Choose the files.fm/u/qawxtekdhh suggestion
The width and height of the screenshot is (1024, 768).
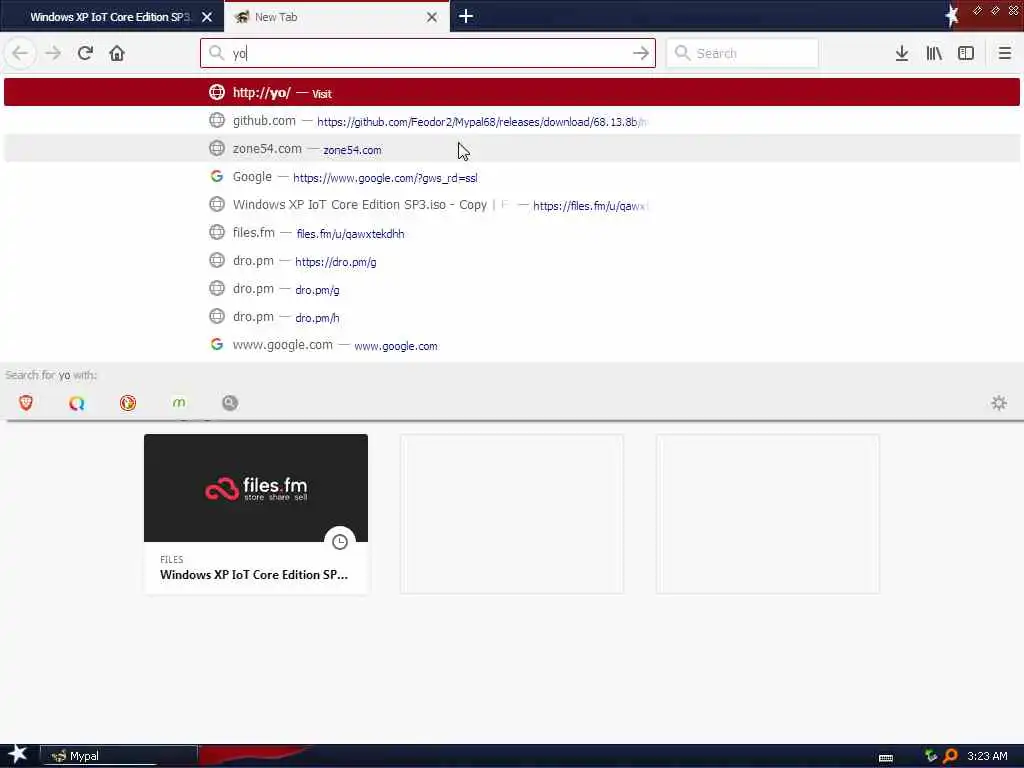point(512,233)
